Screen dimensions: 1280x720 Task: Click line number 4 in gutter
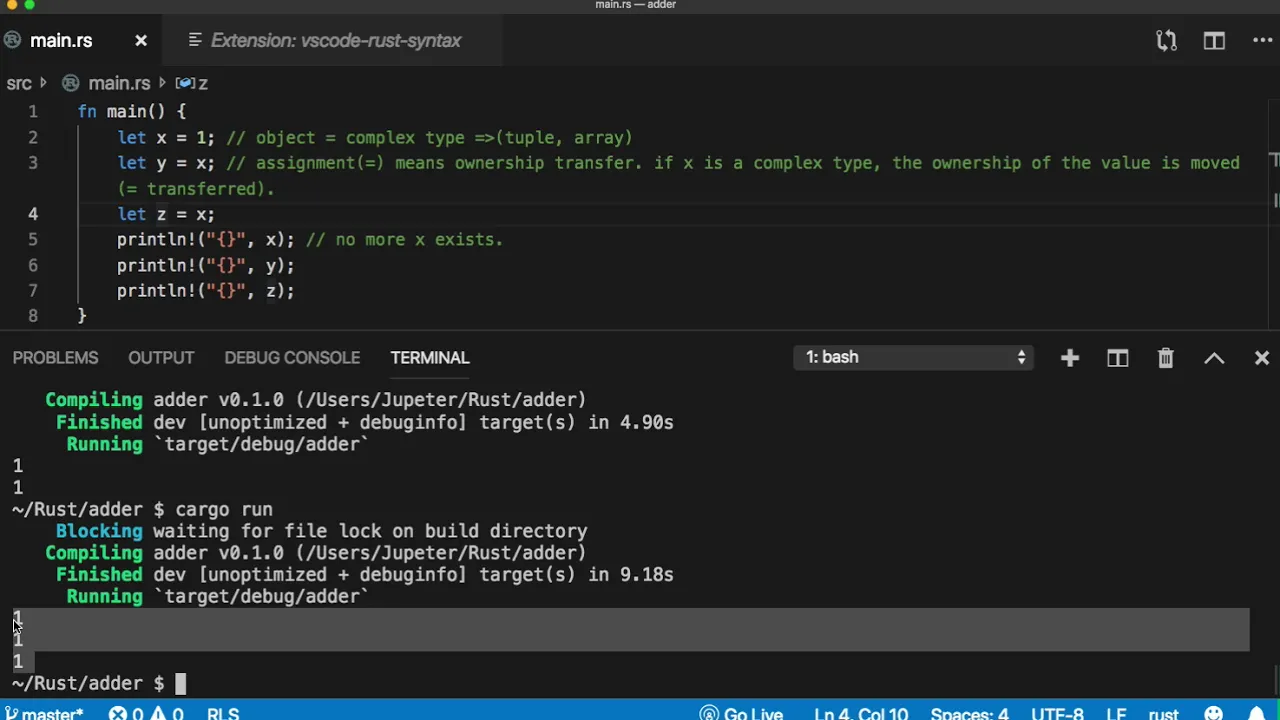click(33, 214)
